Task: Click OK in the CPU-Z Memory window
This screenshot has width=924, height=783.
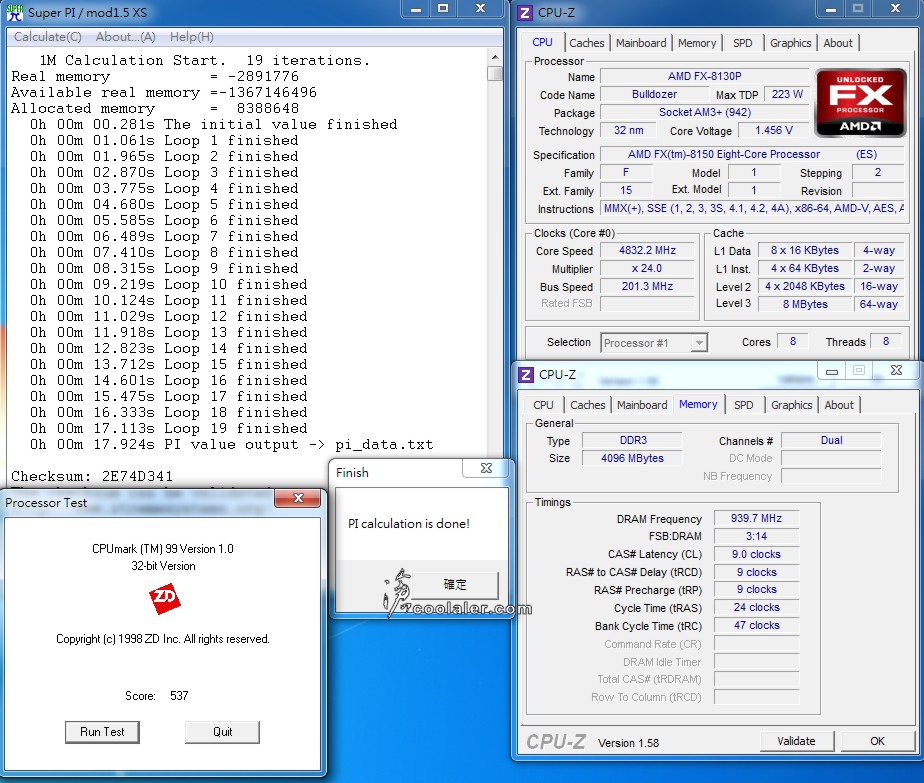Action: click(877, 741)
